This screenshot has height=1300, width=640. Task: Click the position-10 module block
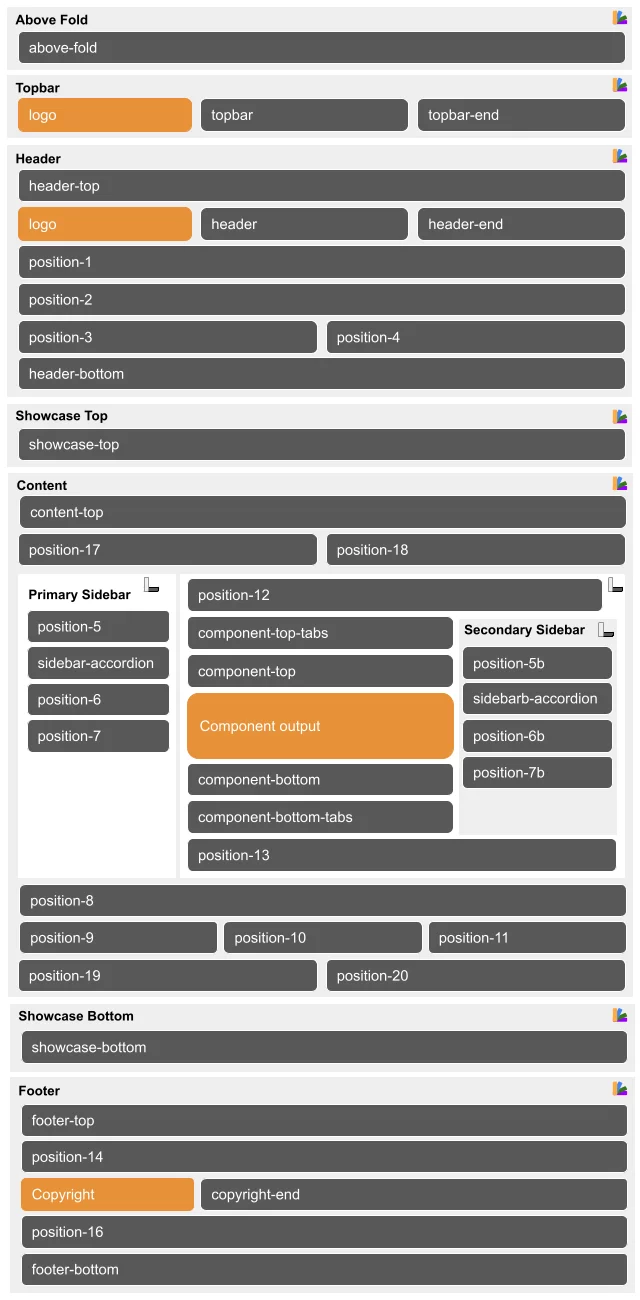point(322,938)
